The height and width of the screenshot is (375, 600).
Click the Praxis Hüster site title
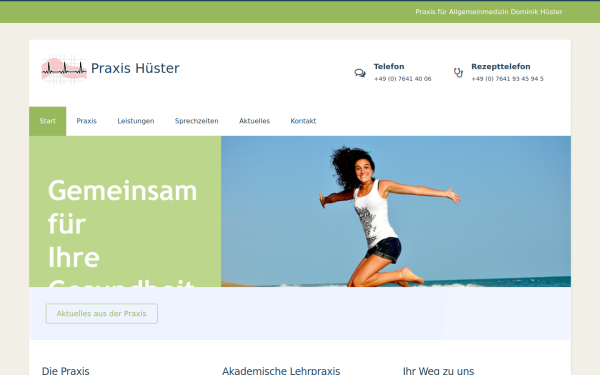pyautogui.click(x=135, y=68)
